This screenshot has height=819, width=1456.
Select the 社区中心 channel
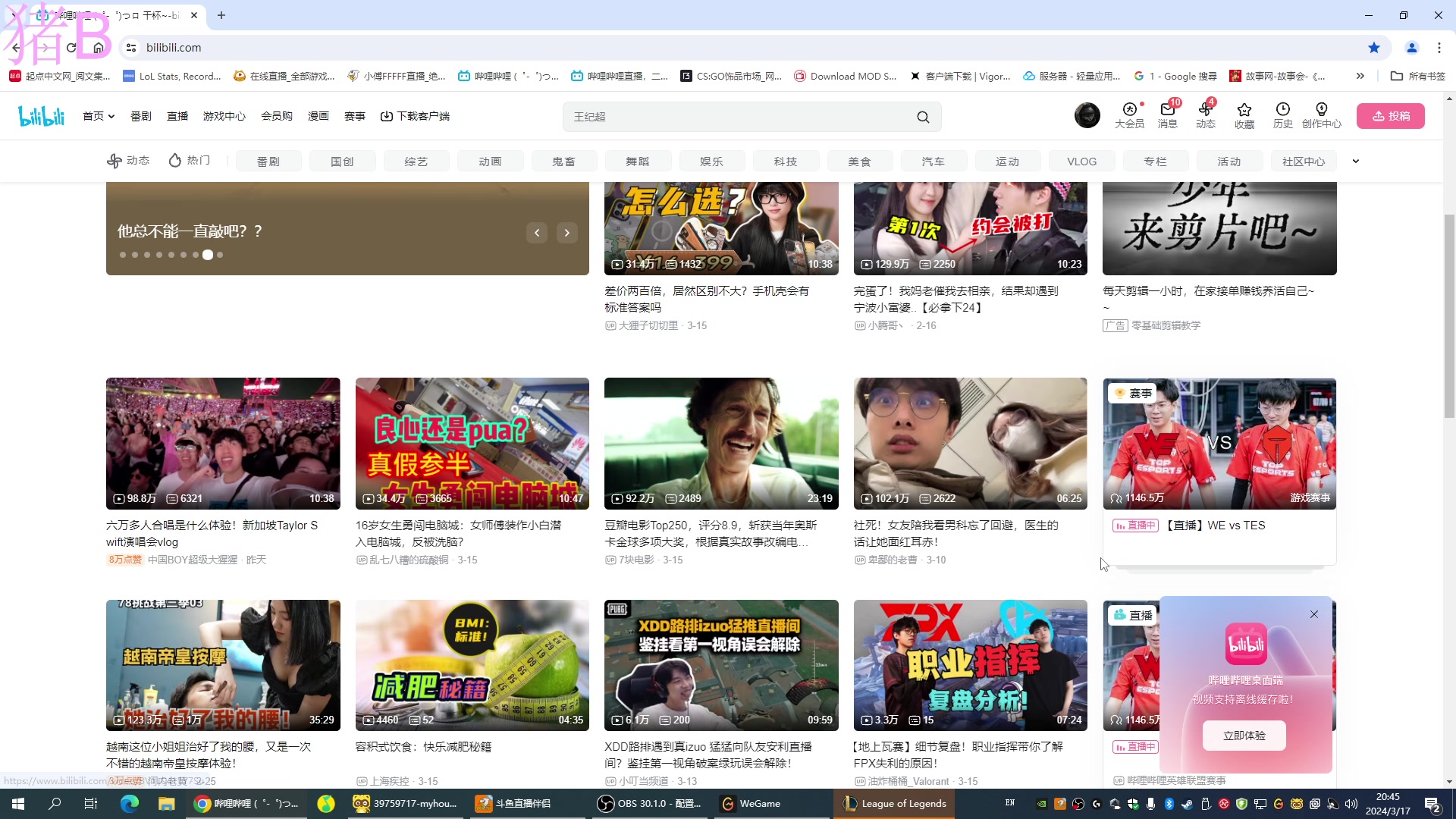coord(1304,162)
